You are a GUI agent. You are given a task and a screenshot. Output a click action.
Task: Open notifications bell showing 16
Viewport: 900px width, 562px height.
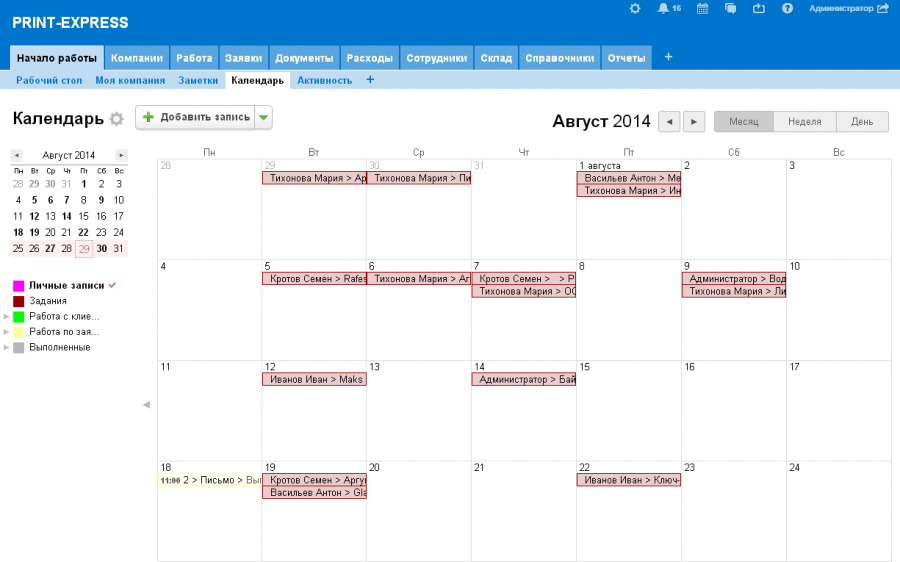[x=664, y=8]
